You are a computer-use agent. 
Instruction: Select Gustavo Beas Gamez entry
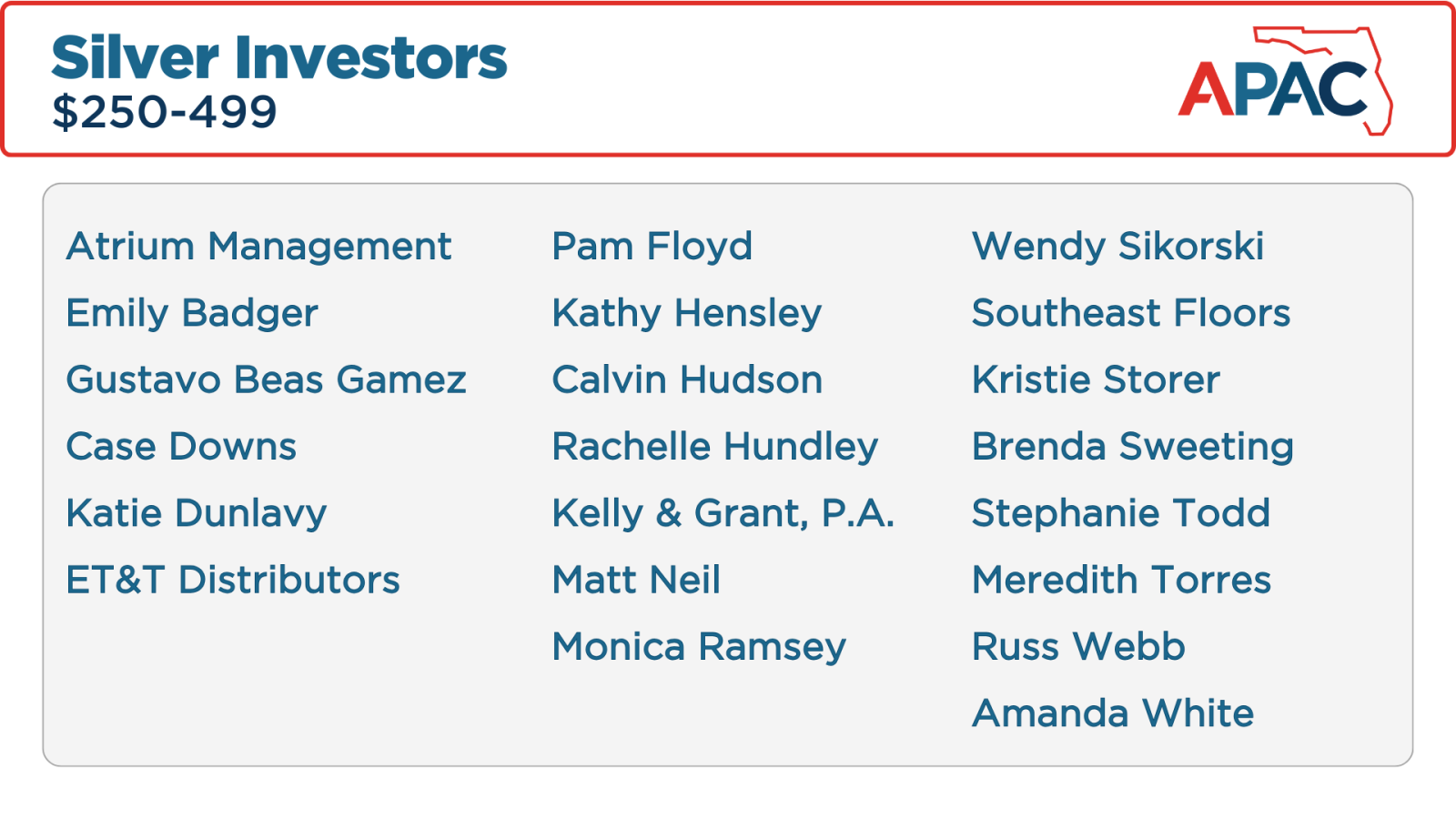pyautogui.click(x=267, y=379)
